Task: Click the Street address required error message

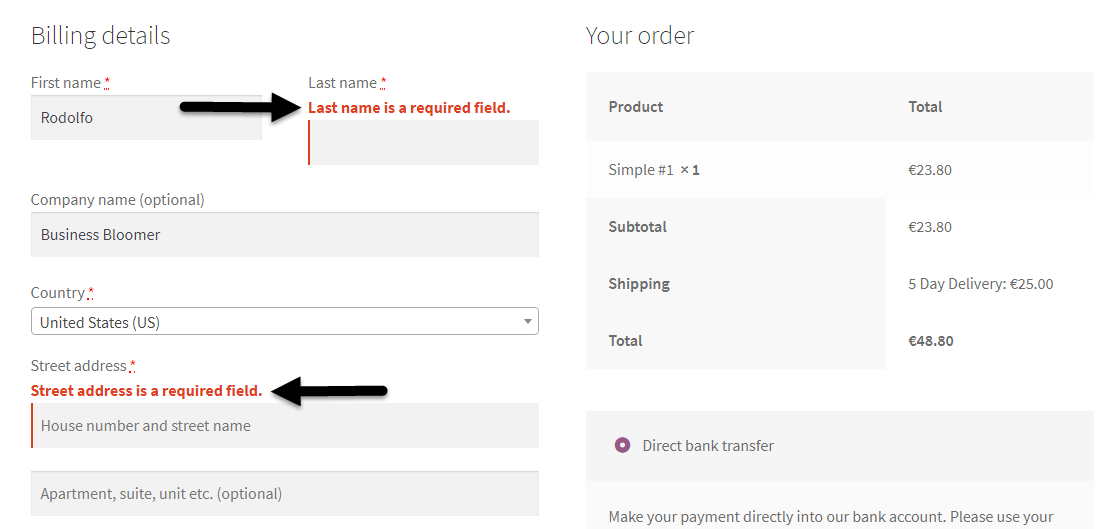Action: click(x=146, y=391)
